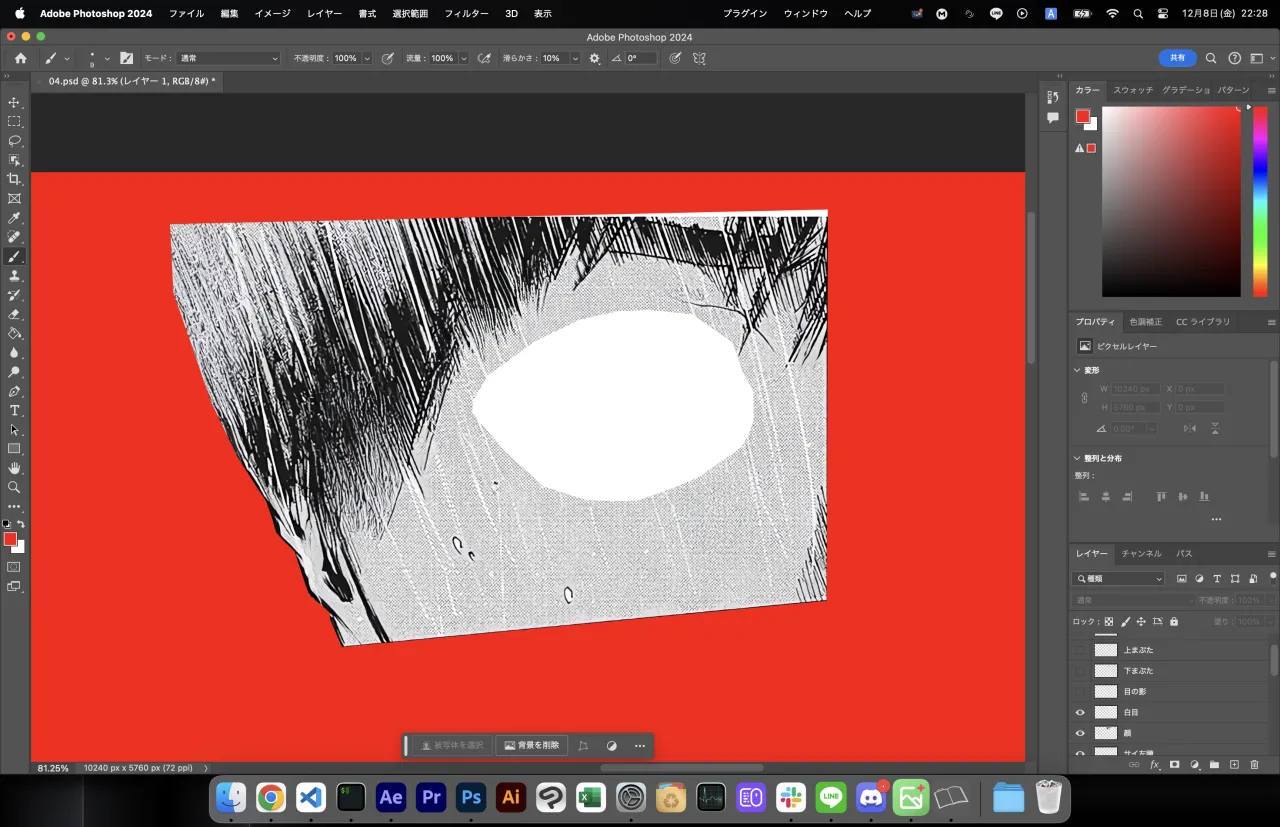Click the 共有 share button
This screenshot has height=827, width=1280.
(1177, 58)
